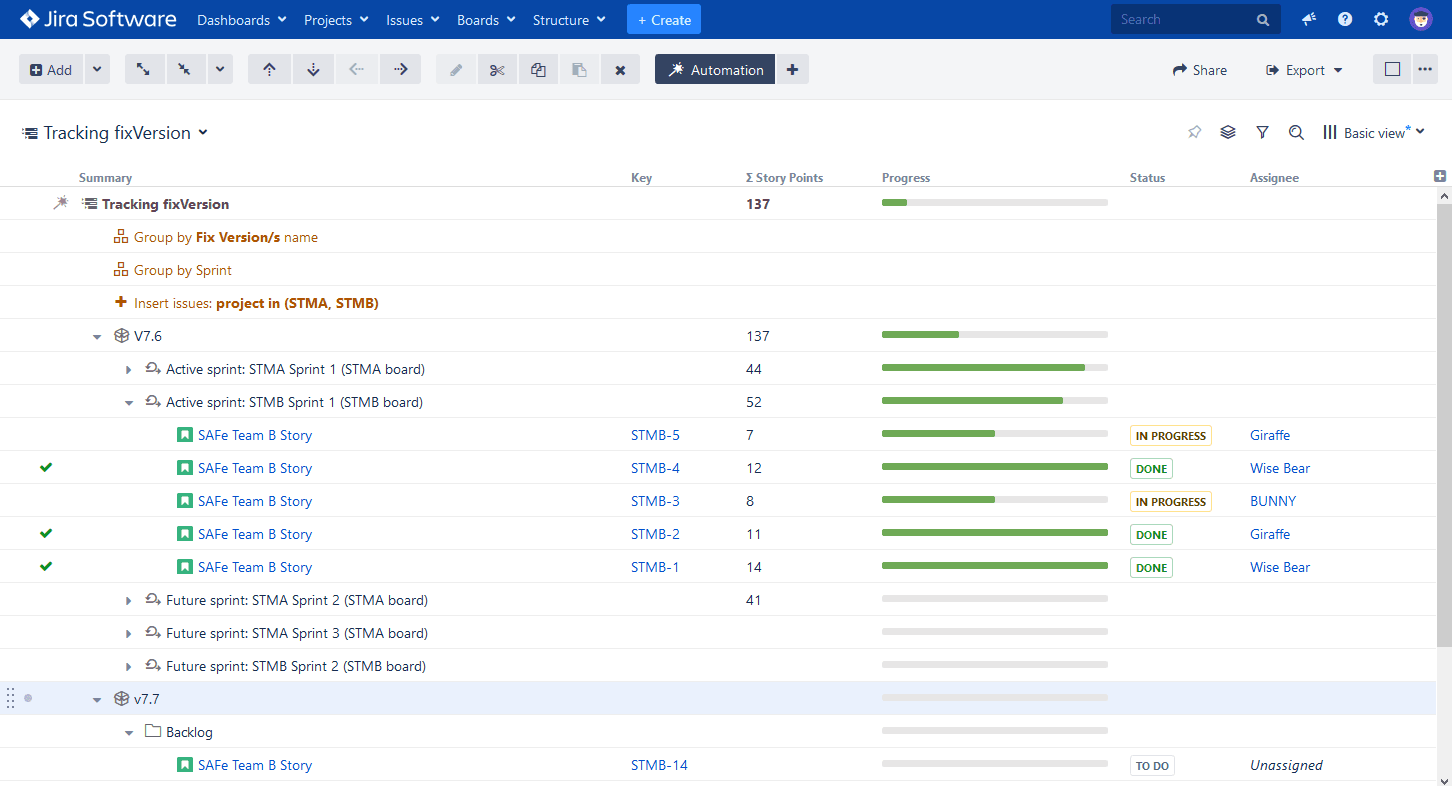Expand Active sprint STMA Sprint 1

click(128, 370)
